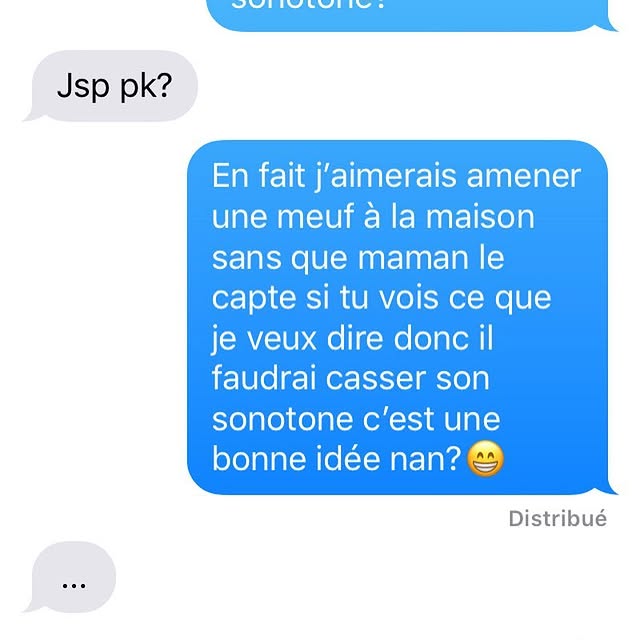Image resolution: width=640 pixels, height=640 pixels.
Task: Tap the word "faudrai" in the message
Action: click(x=264, y=378)
